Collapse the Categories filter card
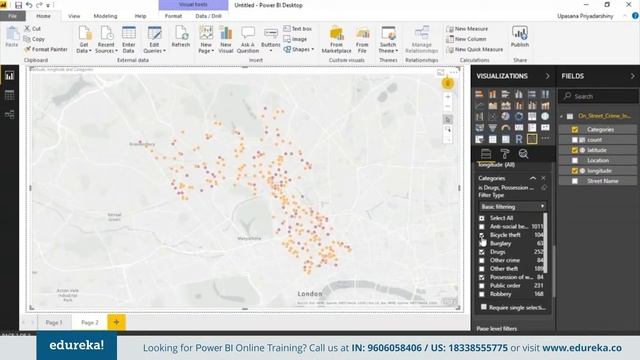The image size is (640, 360). pos(533,178)
